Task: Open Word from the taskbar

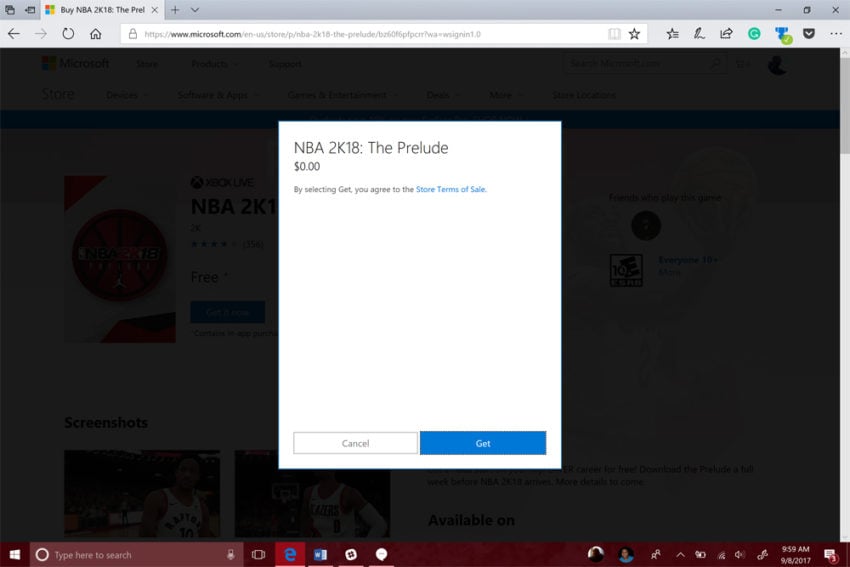Action: coord(320,555)
